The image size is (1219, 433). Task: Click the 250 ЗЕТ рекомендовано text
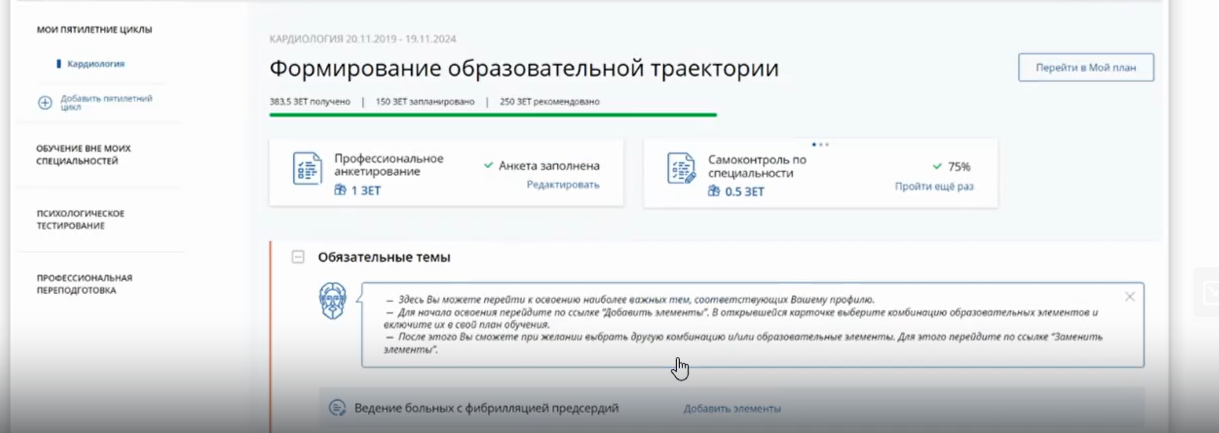(x=549, y=101)
